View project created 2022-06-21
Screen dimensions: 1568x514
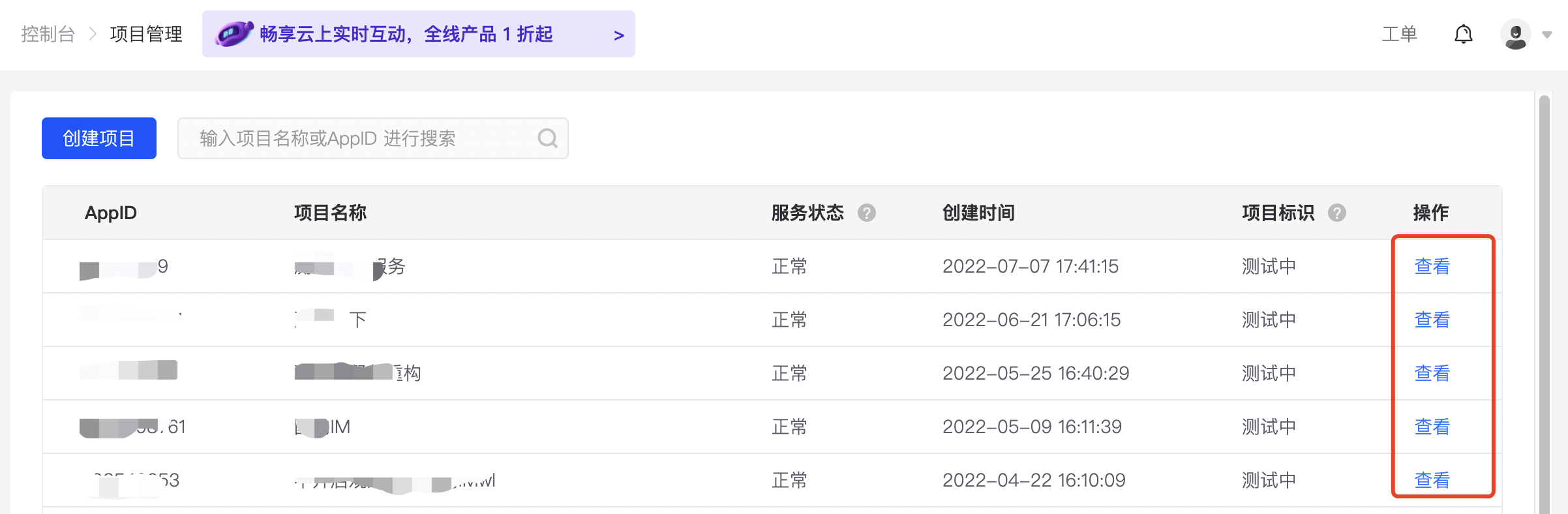coord(1432,320)
